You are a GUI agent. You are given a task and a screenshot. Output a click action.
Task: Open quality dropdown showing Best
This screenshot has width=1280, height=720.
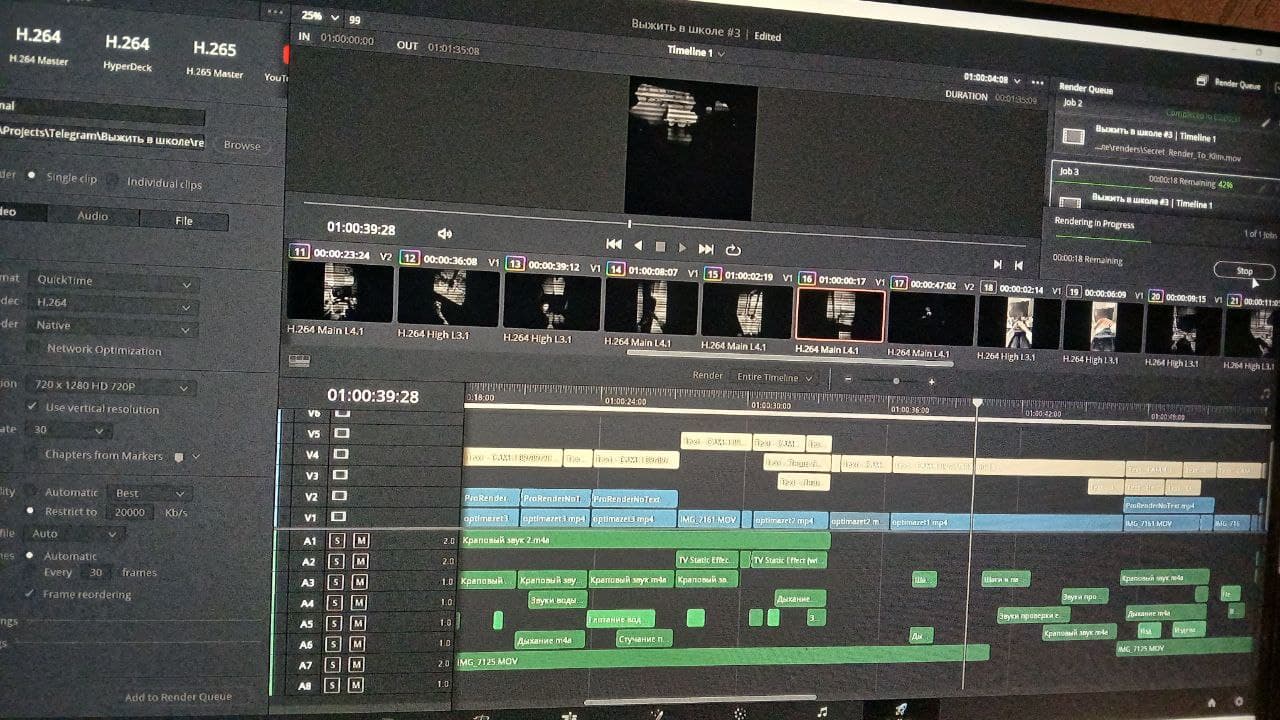pos(150,493)
